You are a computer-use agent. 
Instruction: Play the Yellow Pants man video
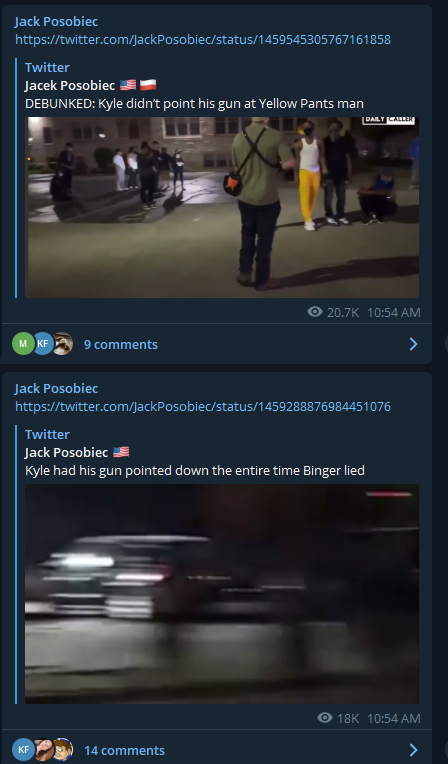click(x=222, y=207)
